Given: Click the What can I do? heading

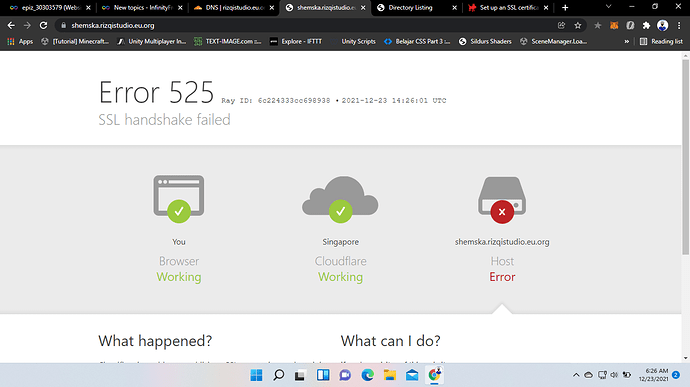Looking at the screenshot, I should point(390,341).
